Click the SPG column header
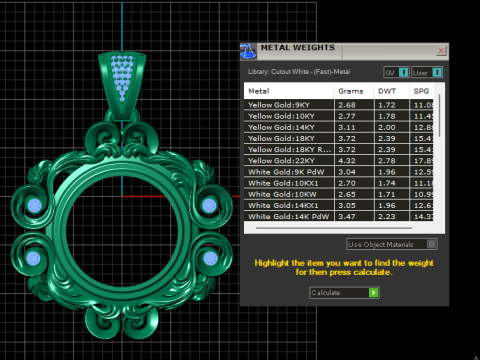This screenshot has height=360, width=480. click(x=422, y=91)
